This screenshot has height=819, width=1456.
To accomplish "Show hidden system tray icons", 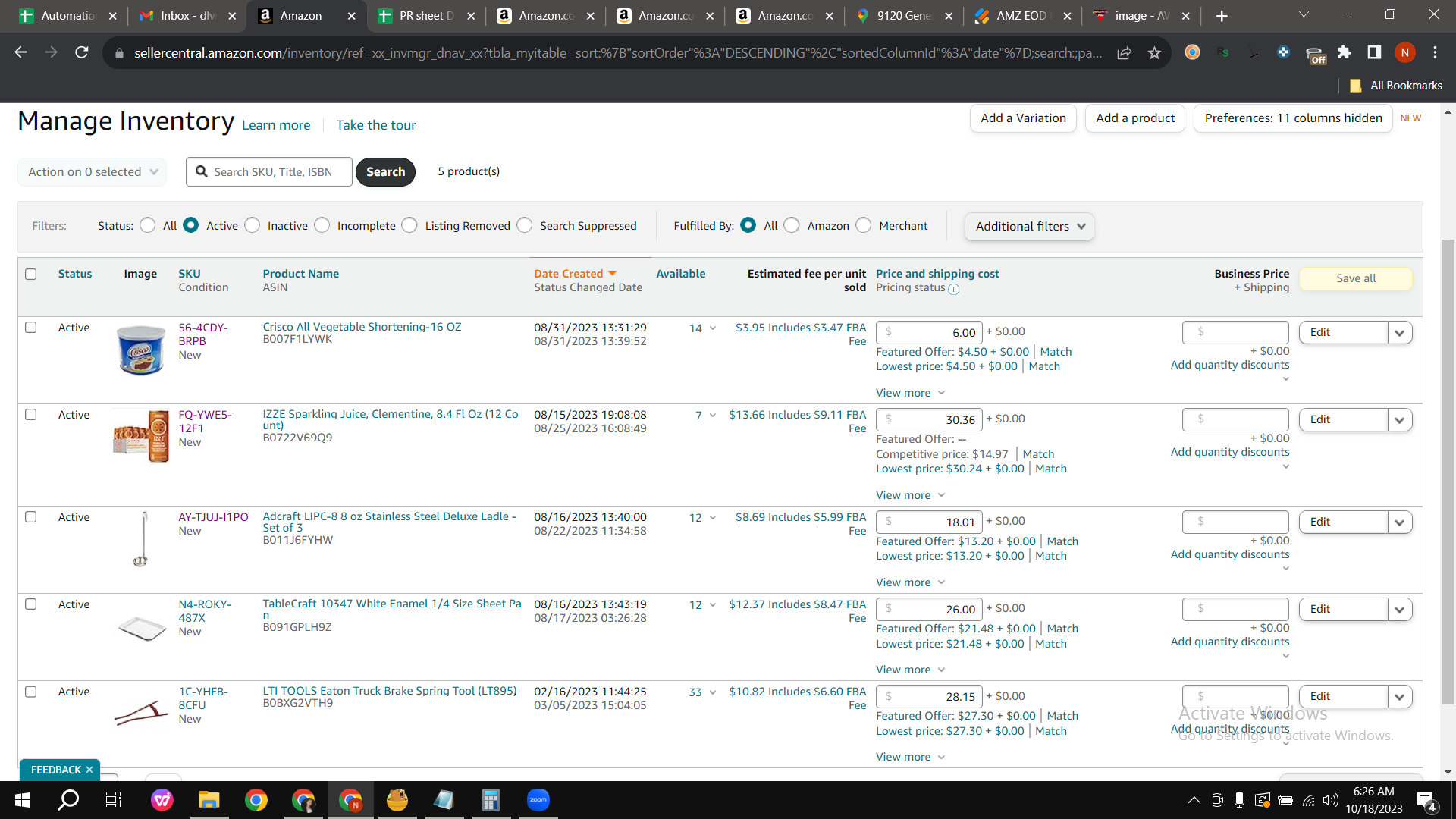I will (1194, 800).
